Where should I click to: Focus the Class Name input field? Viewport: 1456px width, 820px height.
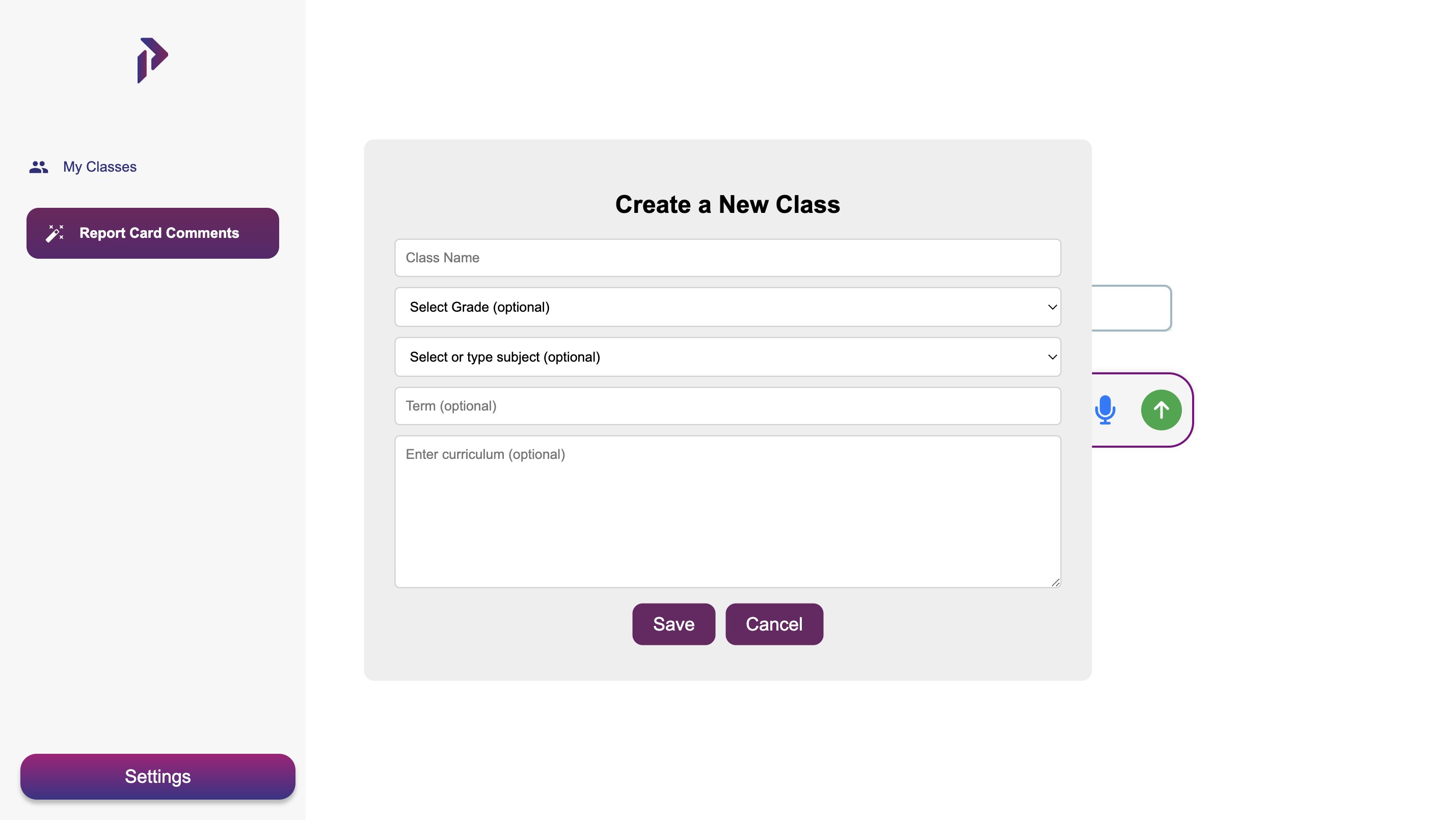coord(727,258)
